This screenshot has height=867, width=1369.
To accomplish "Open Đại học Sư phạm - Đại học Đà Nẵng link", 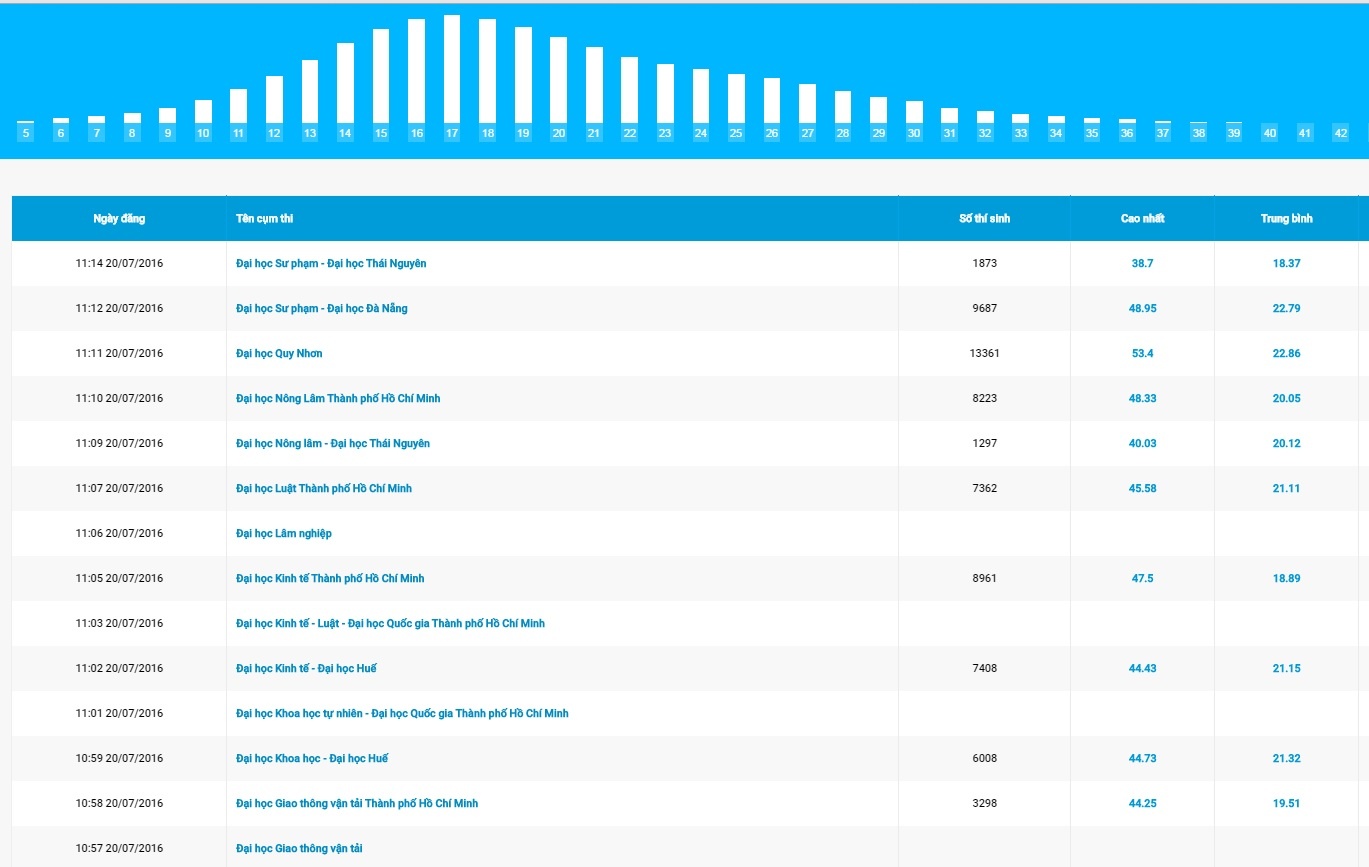I will pyautogui.click(x=321, y=309).
